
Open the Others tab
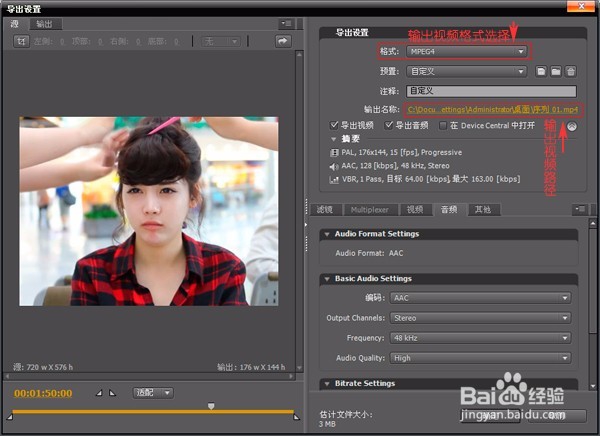coord(483,209)
